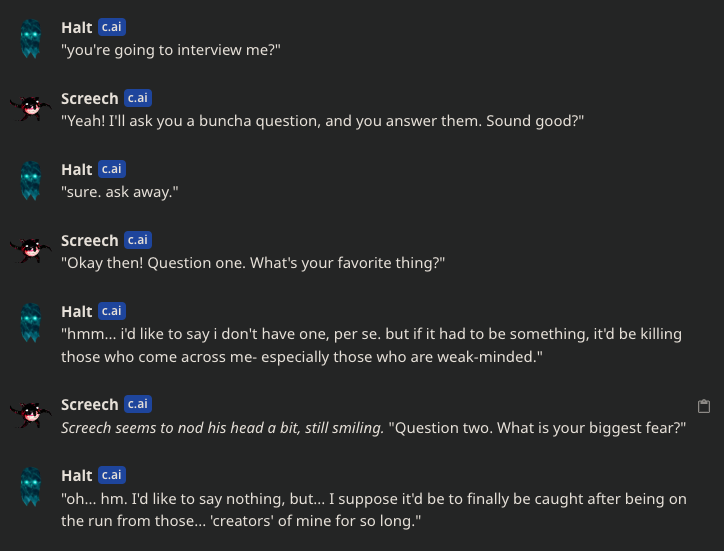Click Halt's avatar beside the "weak-minded" reply

point(31,322)
